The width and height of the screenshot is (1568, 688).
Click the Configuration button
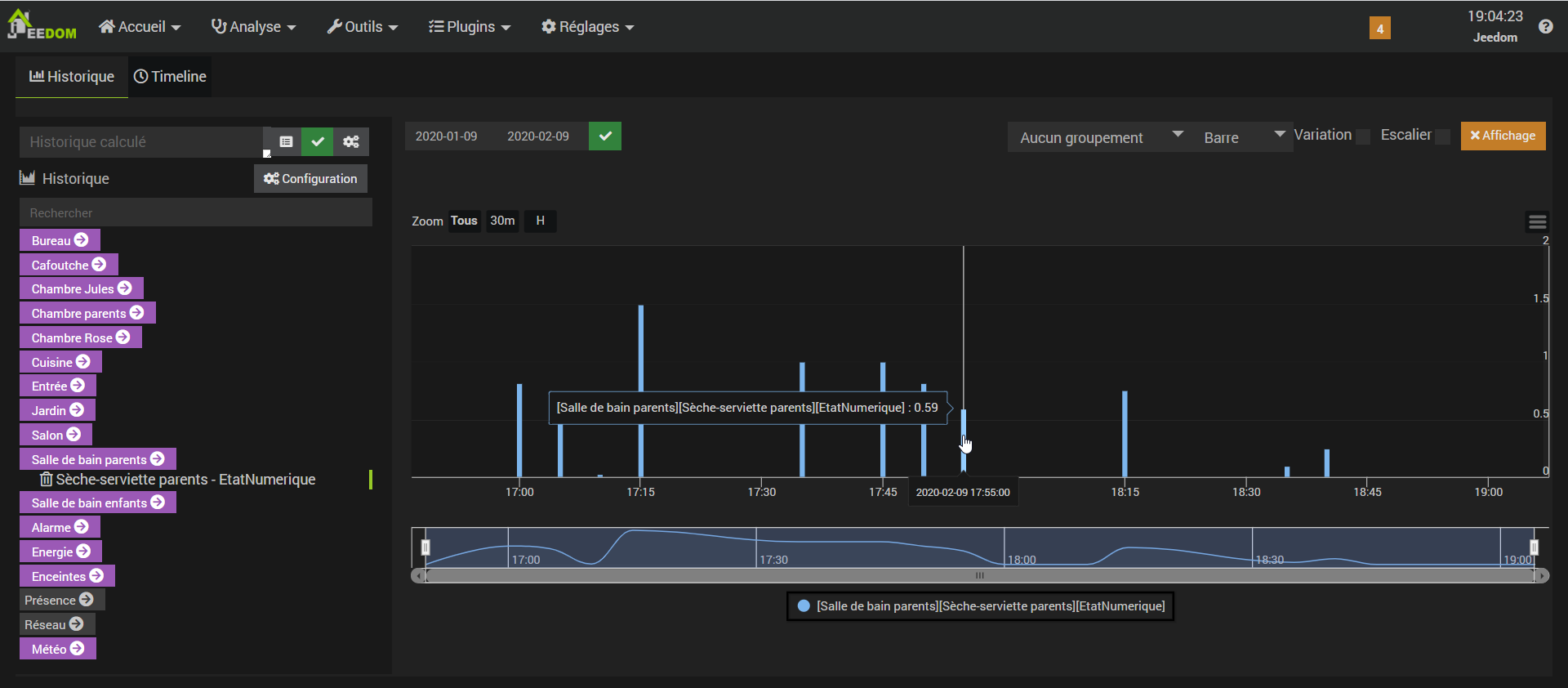[310, 179]
